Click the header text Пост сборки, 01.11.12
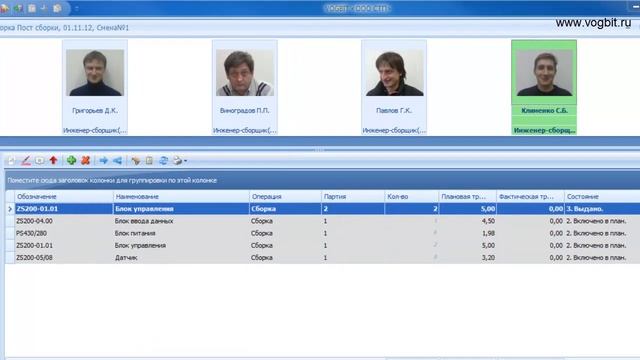Screen dimensions: 640x360 point(55,28)
